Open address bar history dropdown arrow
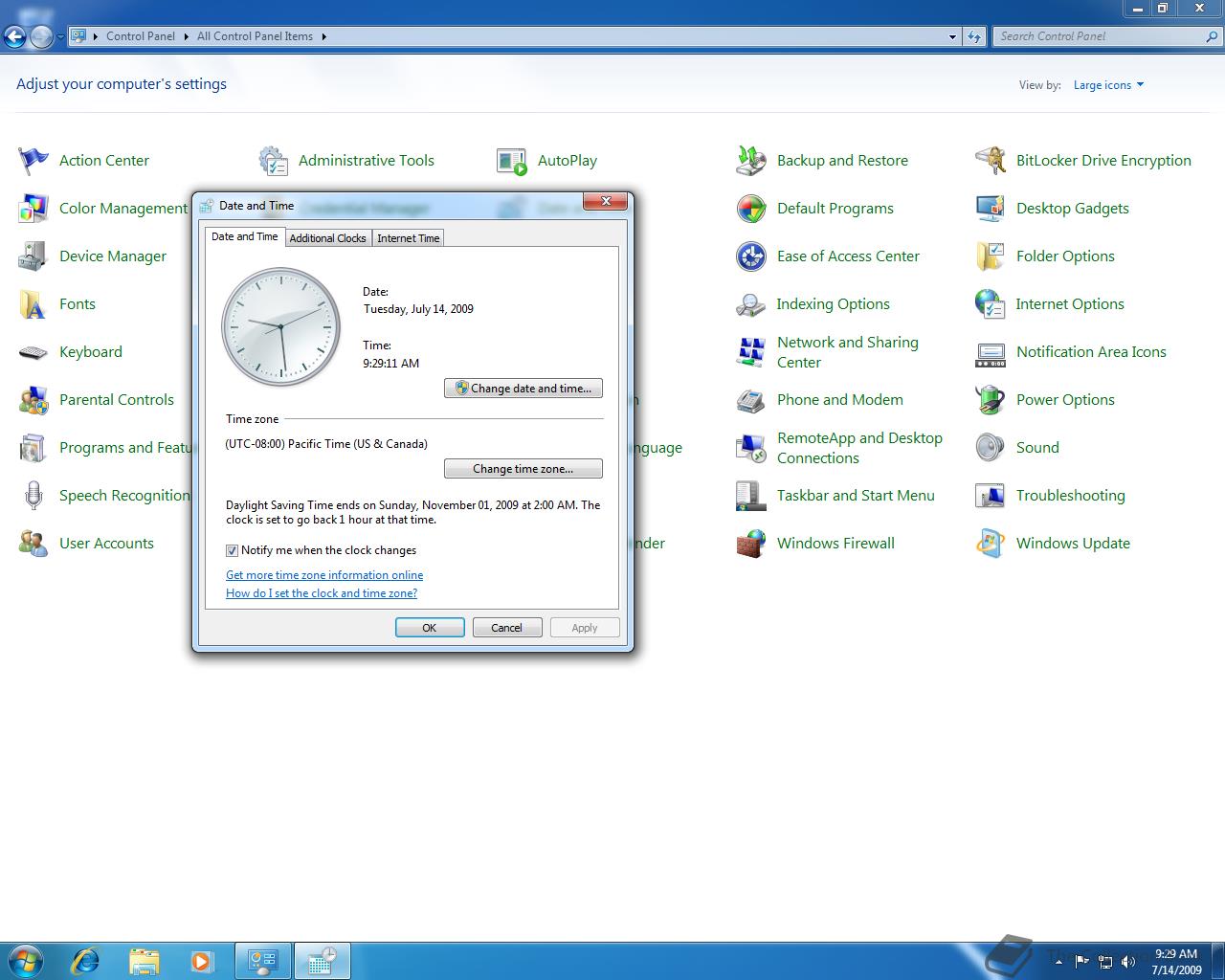1225x980 pixels. (952, 36)
